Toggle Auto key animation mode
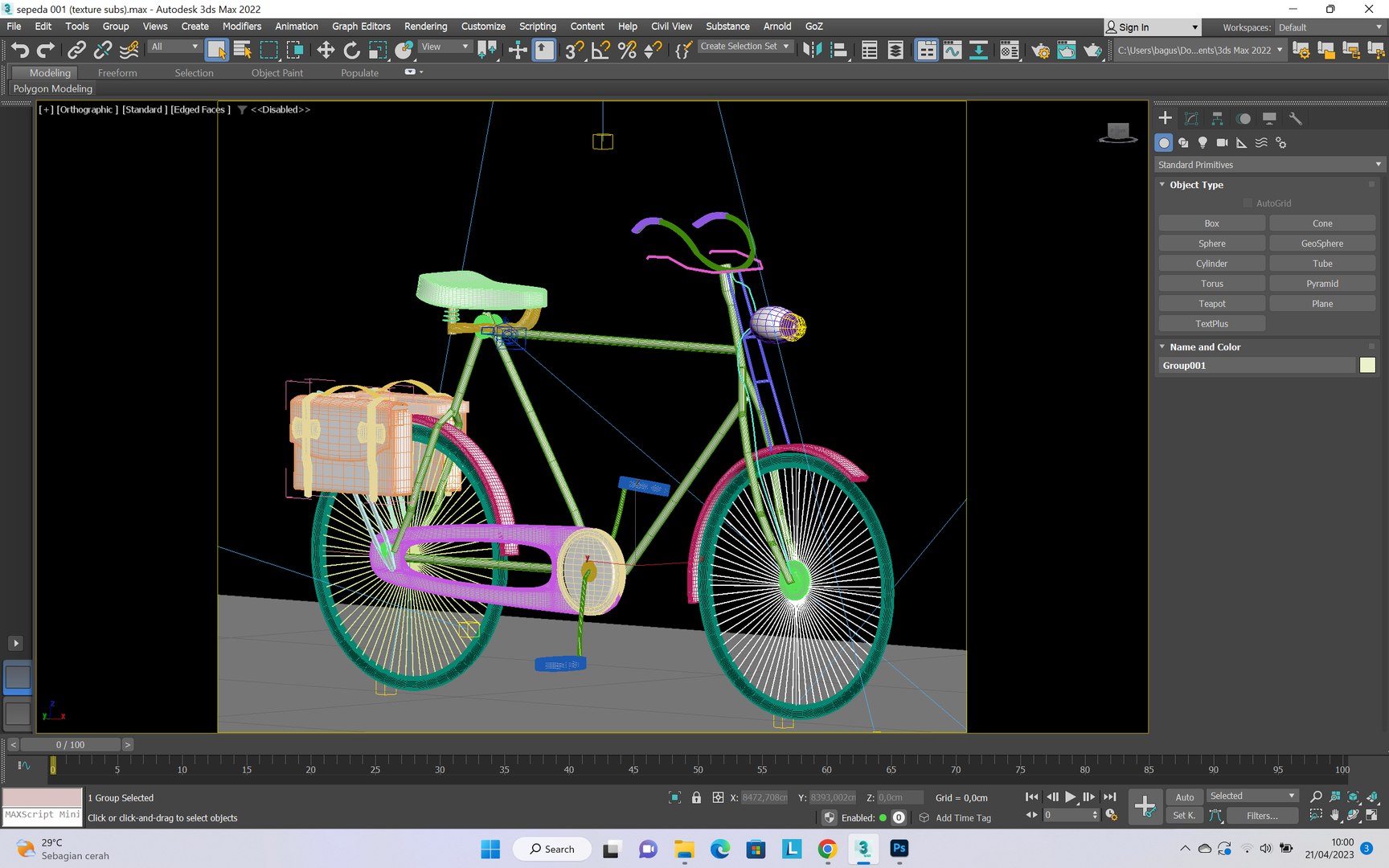 pos(1185,797)
